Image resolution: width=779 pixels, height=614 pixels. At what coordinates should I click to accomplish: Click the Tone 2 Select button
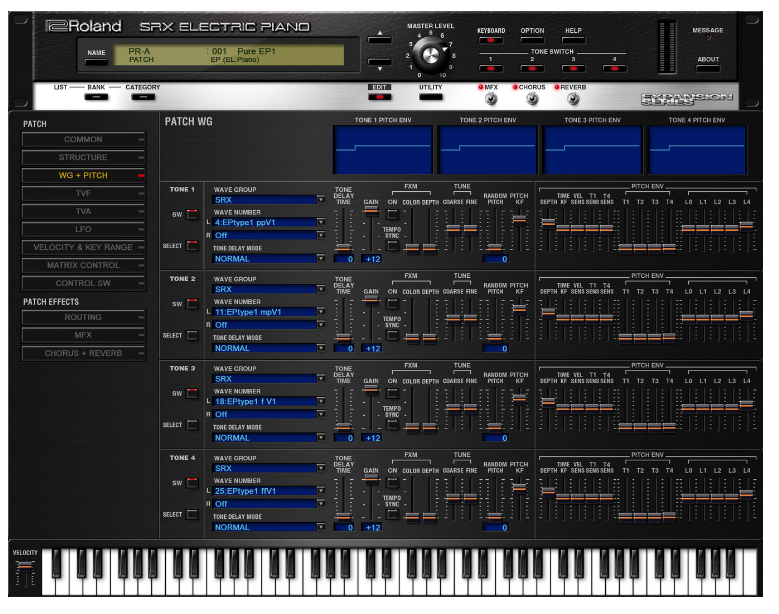pyautogui.click(x=192, y=335)
